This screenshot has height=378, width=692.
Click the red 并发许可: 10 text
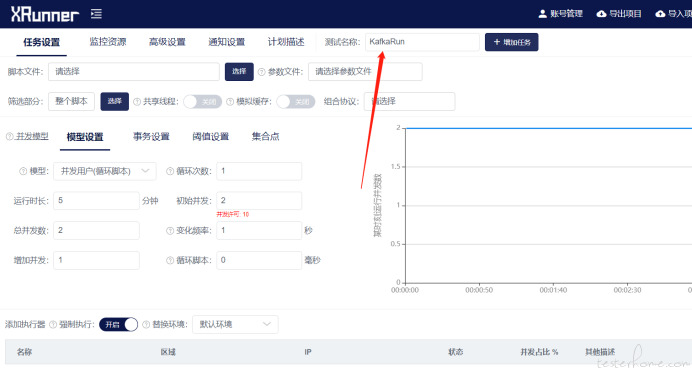[x=233, y=214]
